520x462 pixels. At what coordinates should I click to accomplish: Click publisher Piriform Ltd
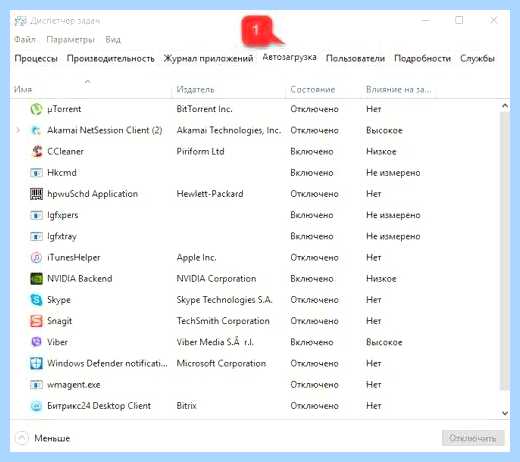200,151
